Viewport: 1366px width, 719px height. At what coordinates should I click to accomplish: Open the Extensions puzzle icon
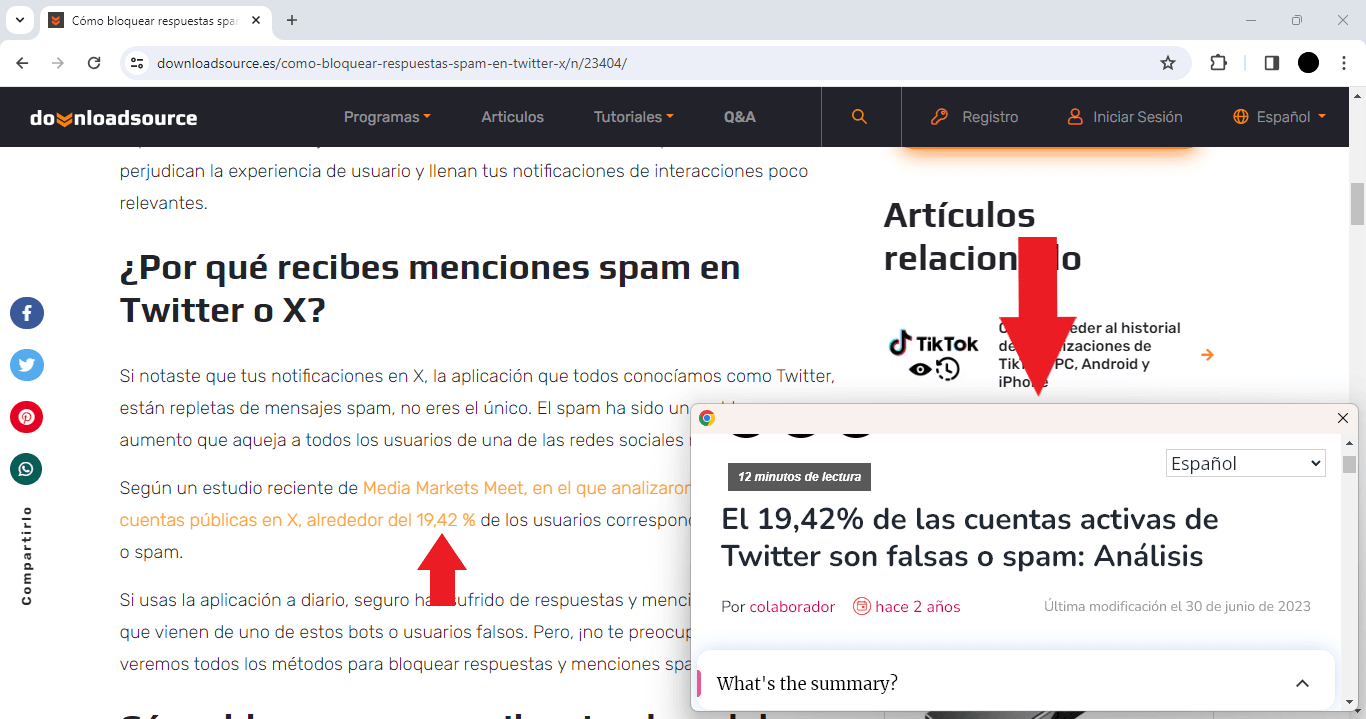(x=1218, y=63)
